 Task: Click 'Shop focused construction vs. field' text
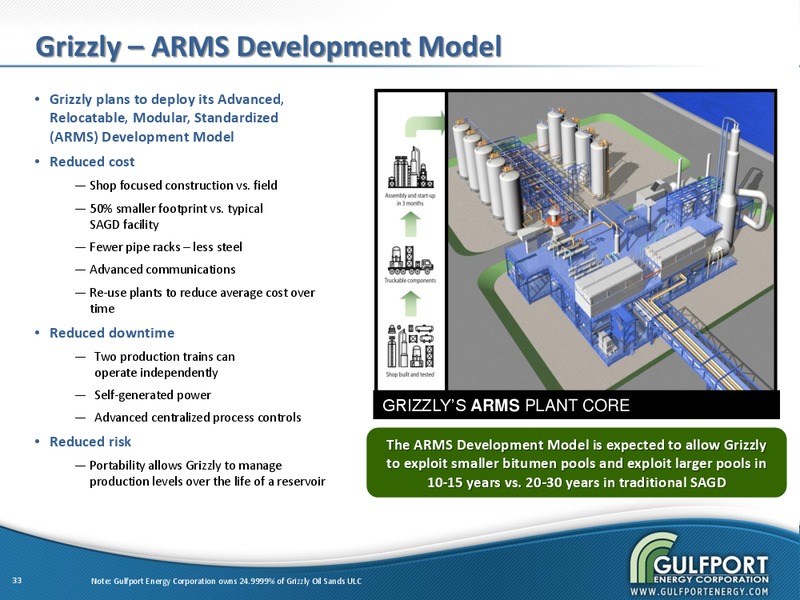(183, 185)
